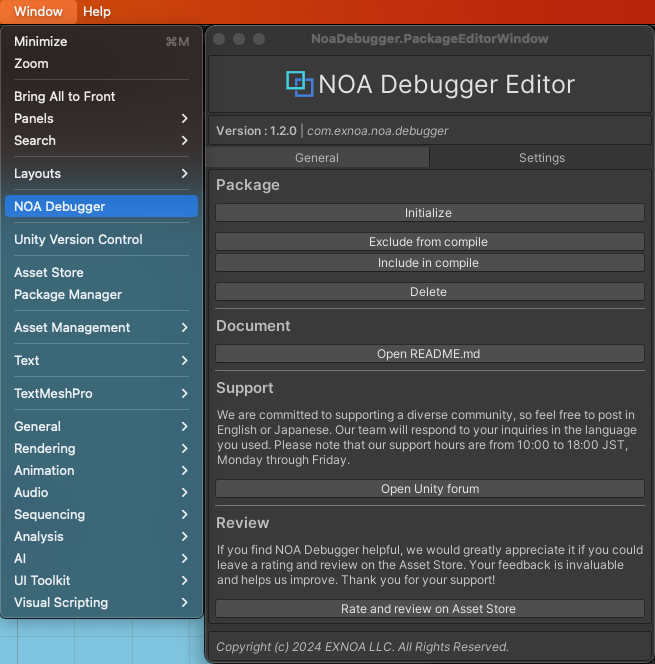Open Package Manager from the menu

[x=101, y=295]
